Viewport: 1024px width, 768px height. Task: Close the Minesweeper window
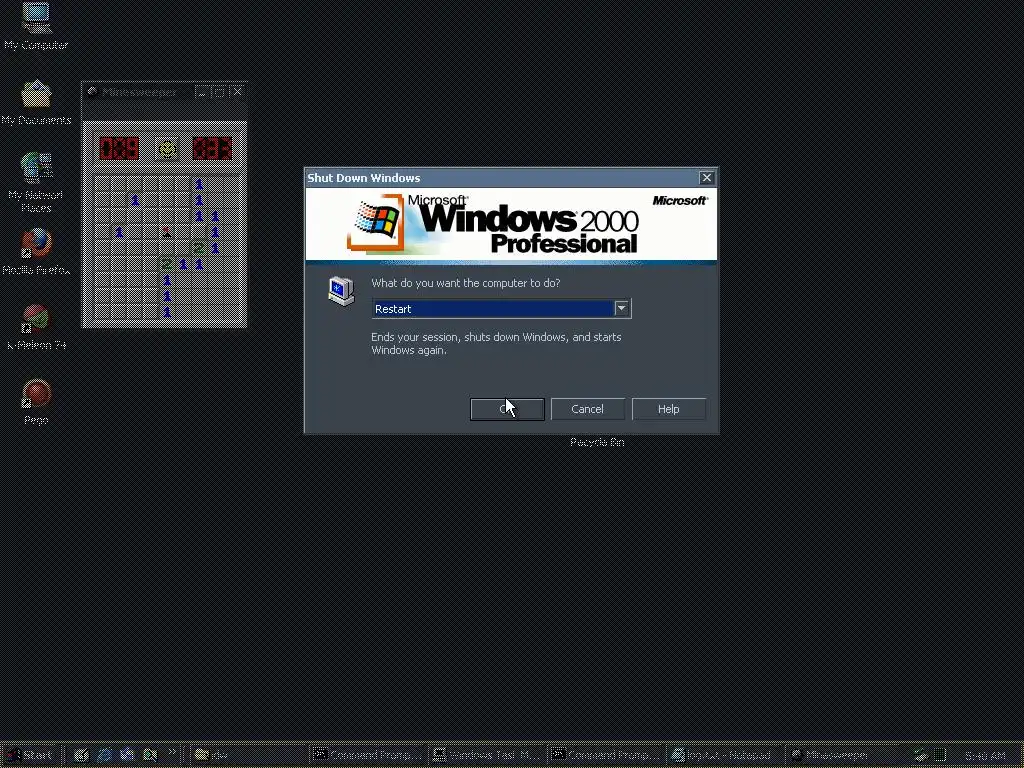(x=237, y=92)
